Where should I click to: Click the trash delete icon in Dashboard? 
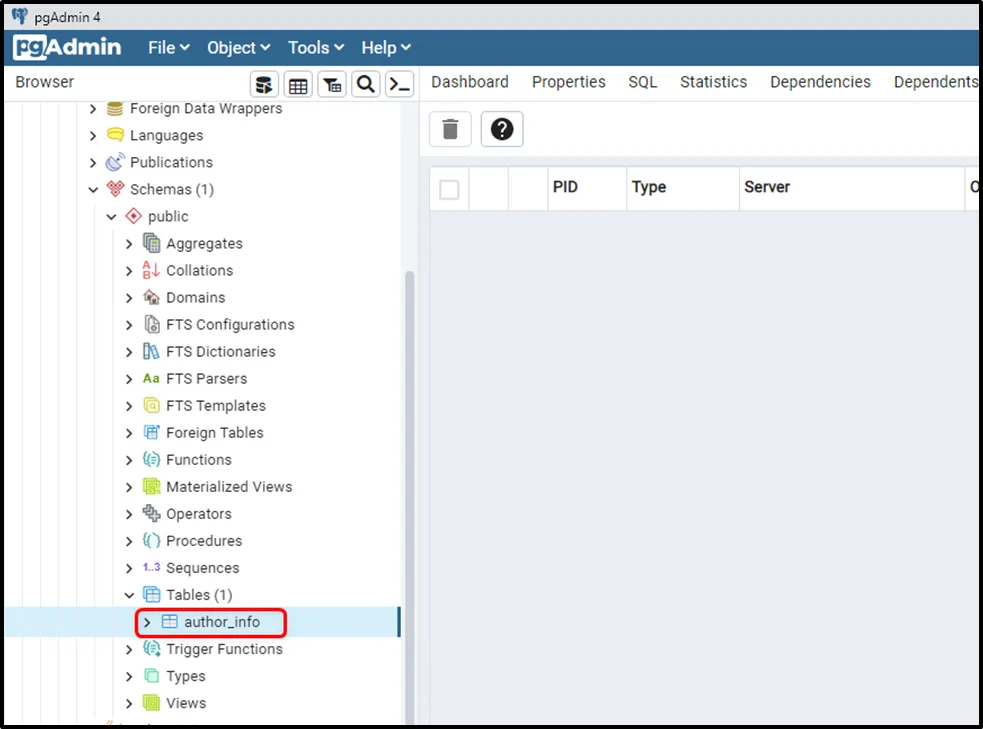pos(450,129)
